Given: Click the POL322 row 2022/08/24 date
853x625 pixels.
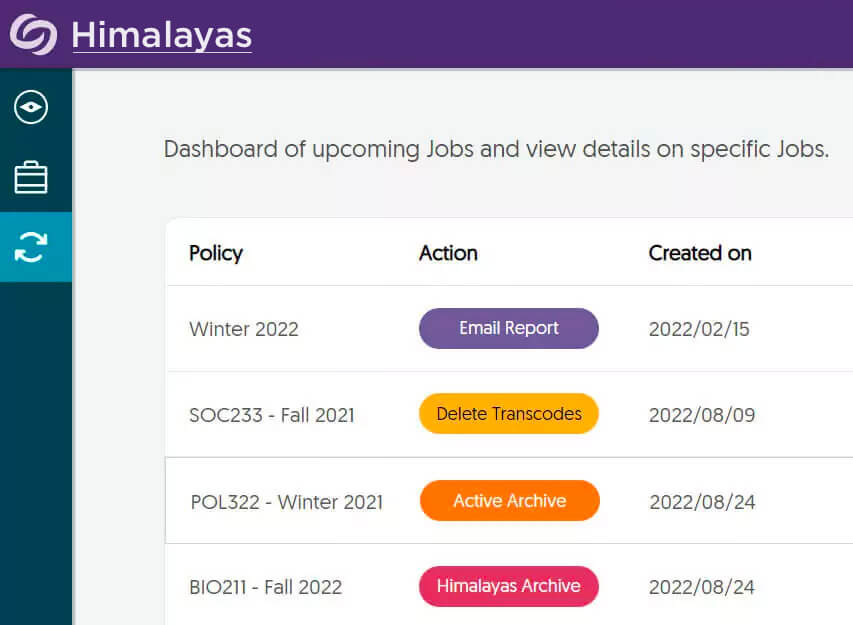Looking at the screenshot, I should click(702, 502).
